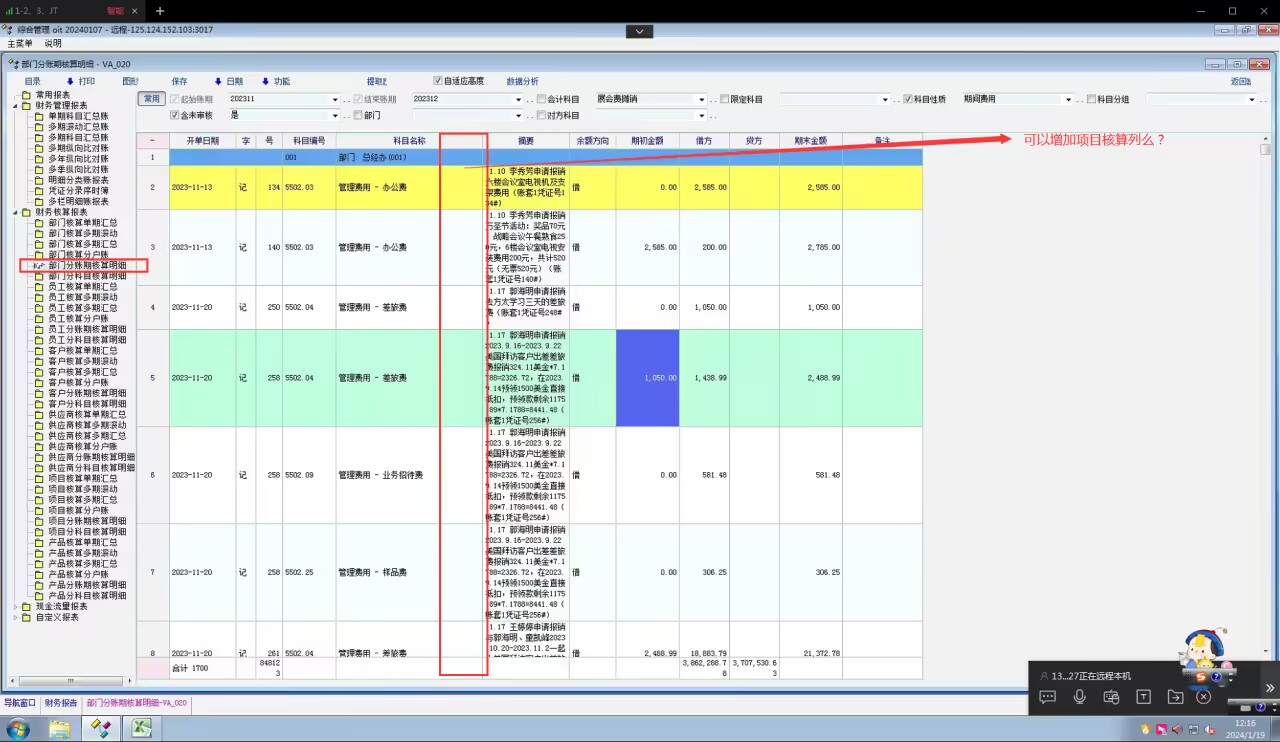This screenshot has height=742, width=1280.
Task: Switch to the 财务报告 bottom tab
Action: coord(61,703)
